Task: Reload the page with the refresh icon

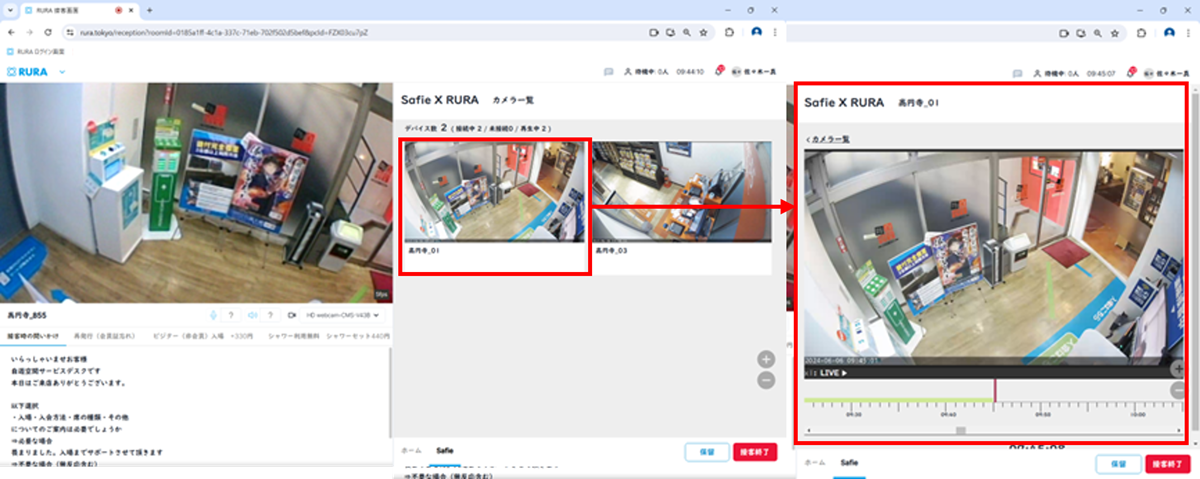Action: pyautogui.click(x=48, y=32)
